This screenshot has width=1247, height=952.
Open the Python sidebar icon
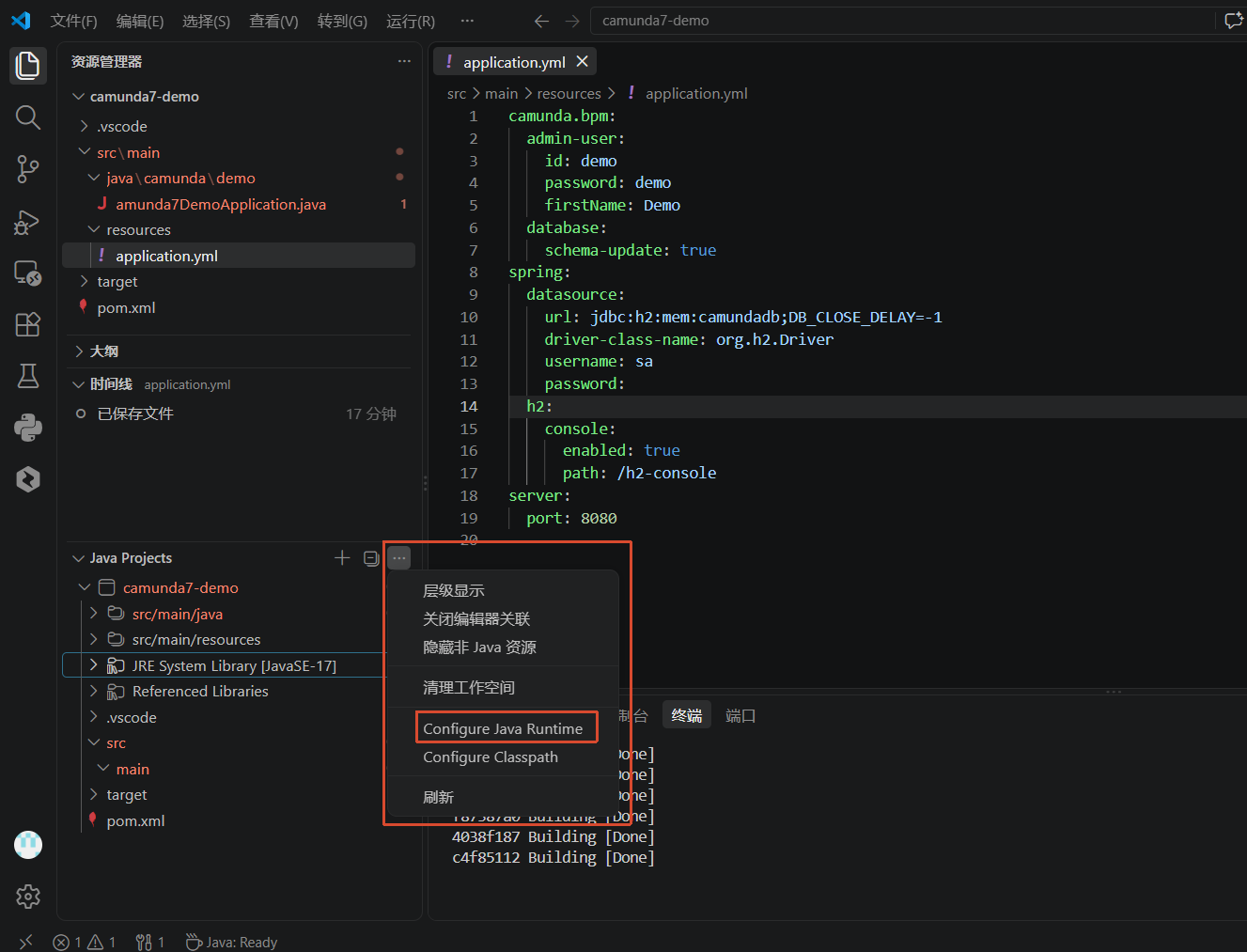pos(28,428)
